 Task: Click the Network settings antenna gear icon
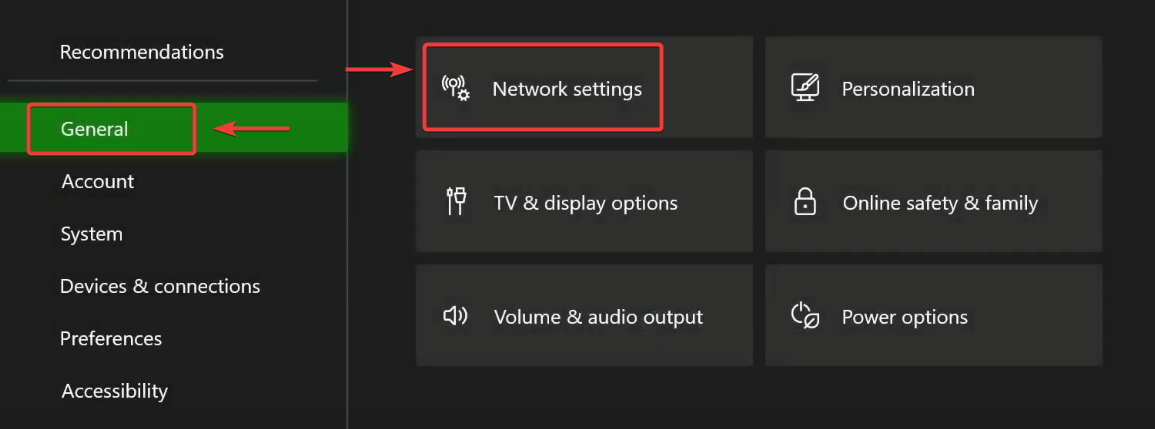click(x=456, y=88)
